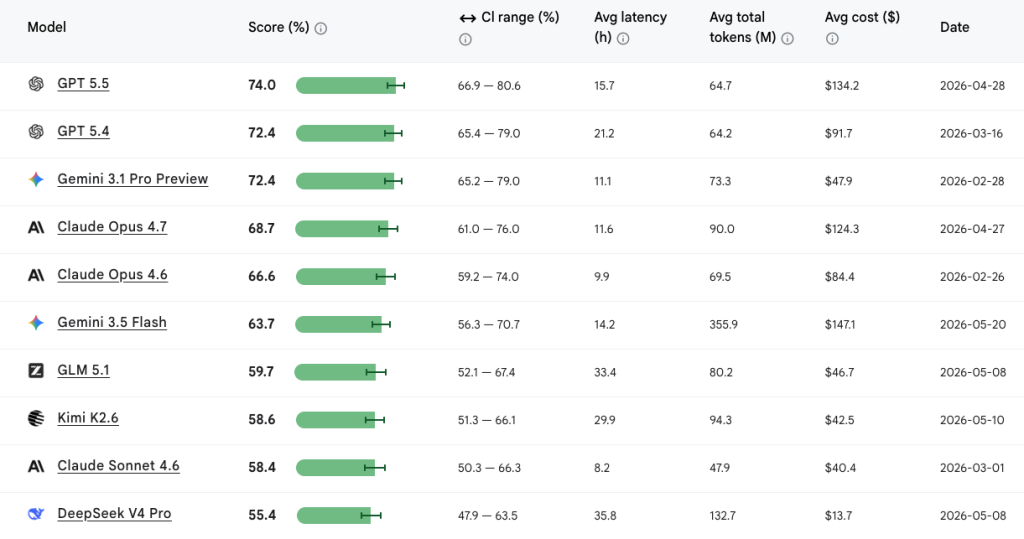Click the Kimi logo beside Kimi K2.6
This screenshot has width=1024, height=539.
pos(36,418)
